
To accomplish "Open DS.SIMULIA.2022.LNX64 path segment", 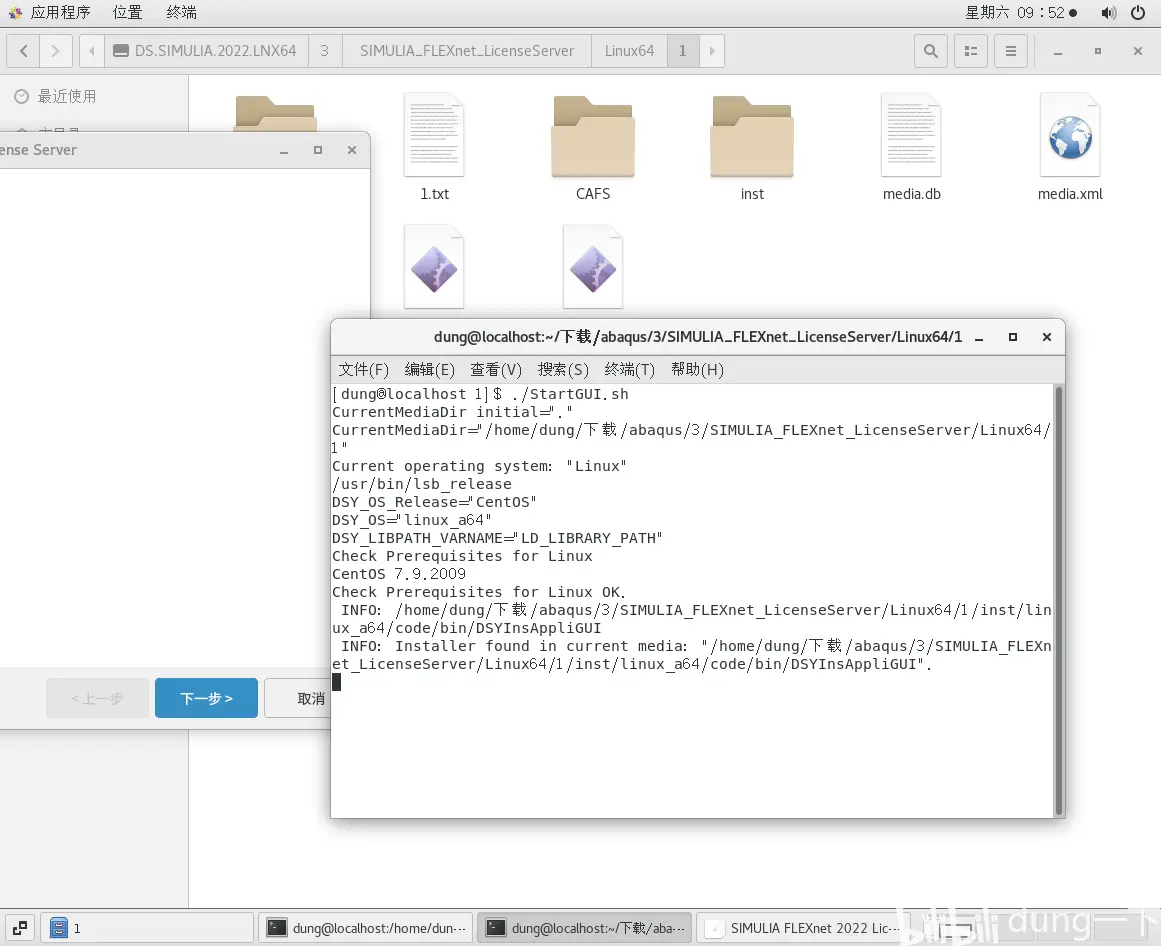I will [206, 51].
